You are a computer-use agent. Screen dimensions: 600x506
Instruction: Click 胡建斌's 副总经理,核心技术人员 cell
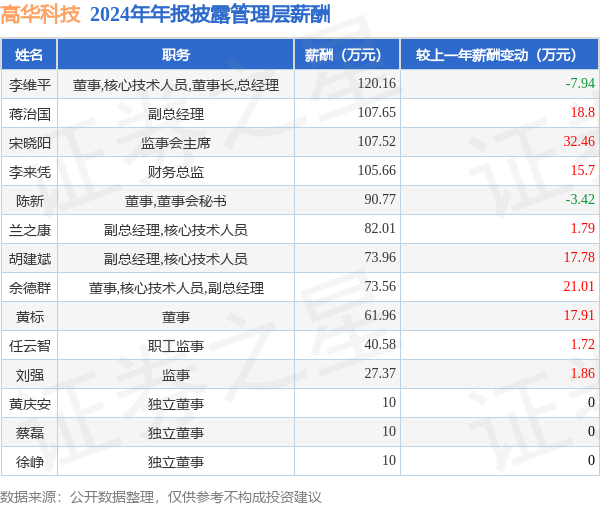[x=176, y=259]
